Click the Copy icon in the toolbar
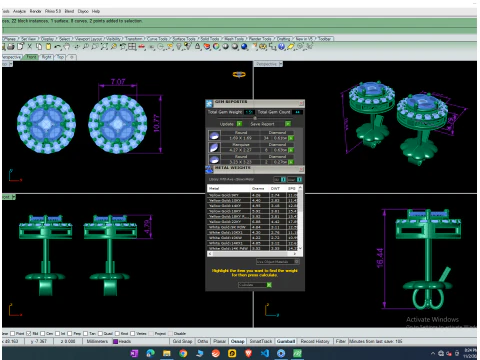 (x=39, y=47)
